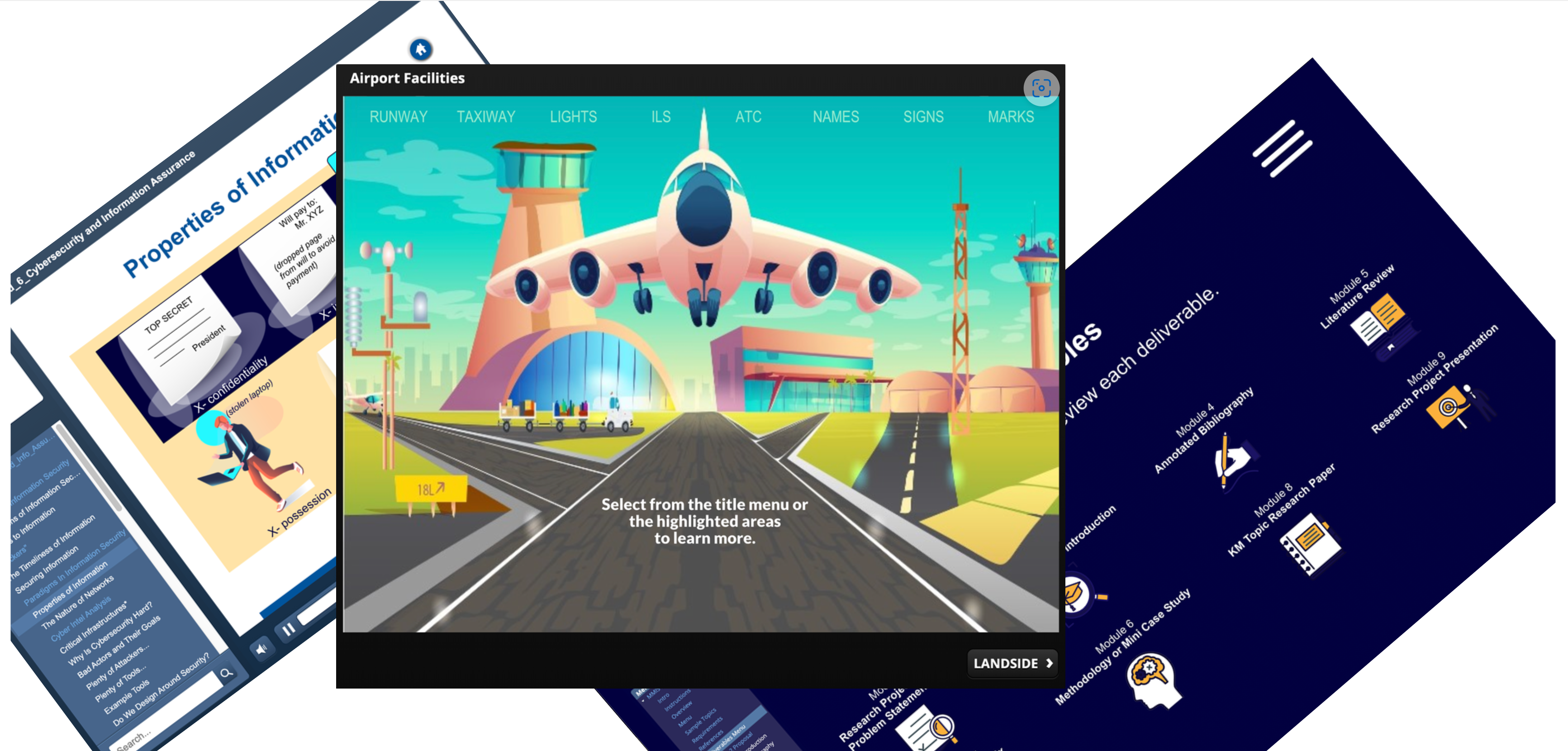Open the RUNWAY menu item
This screenshot has width=1568, height=751.
tap(398, 117)
